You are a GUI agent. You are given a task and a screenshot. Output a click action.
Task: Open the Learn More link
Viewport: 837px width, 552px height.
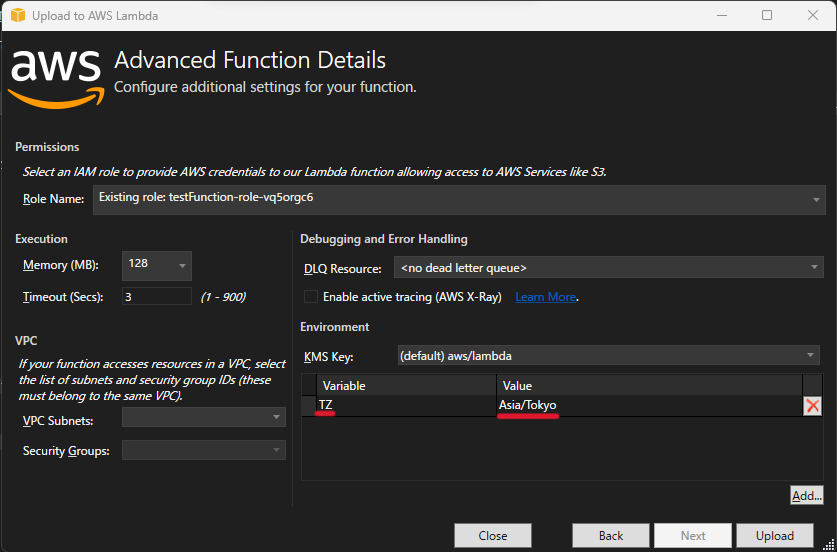click(546, 297)
